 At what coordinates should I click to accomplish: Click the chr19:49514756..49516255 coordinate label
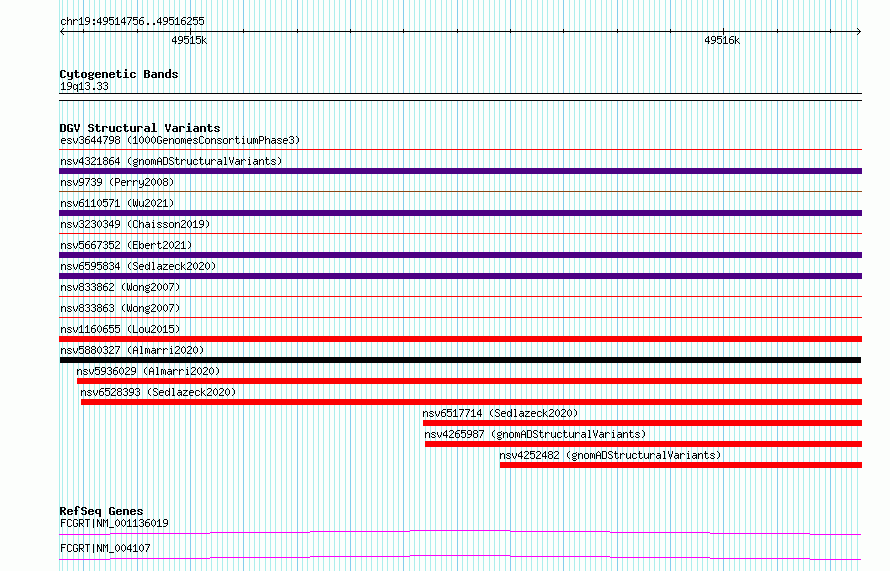pos(132,22)
